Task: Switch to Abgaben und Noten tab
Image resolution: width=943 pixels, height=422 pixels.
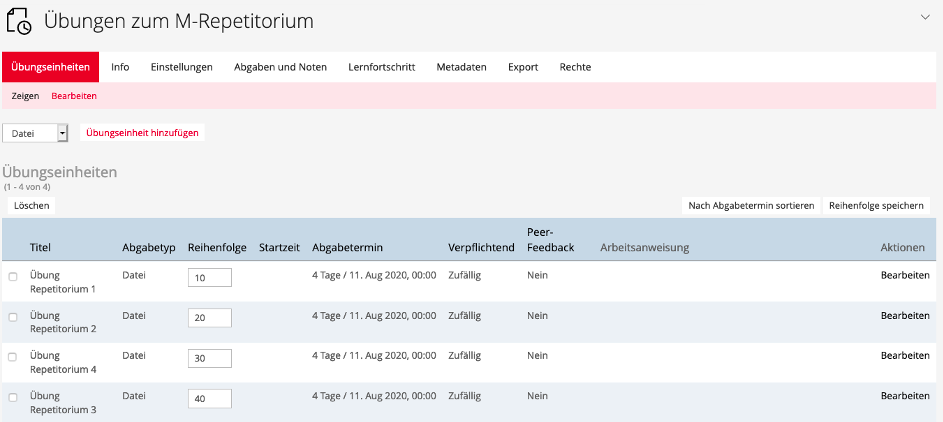Action: point(280,67)
